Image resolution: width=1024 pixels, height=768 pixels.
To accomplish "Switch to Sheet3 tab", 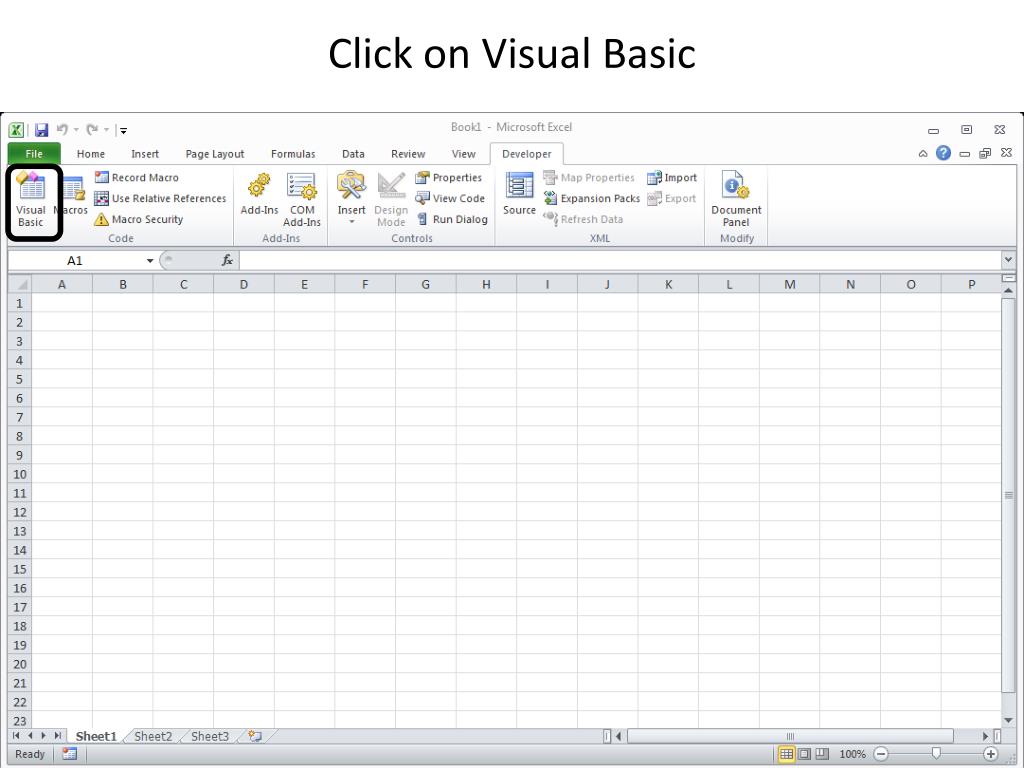I will [210, 737].
